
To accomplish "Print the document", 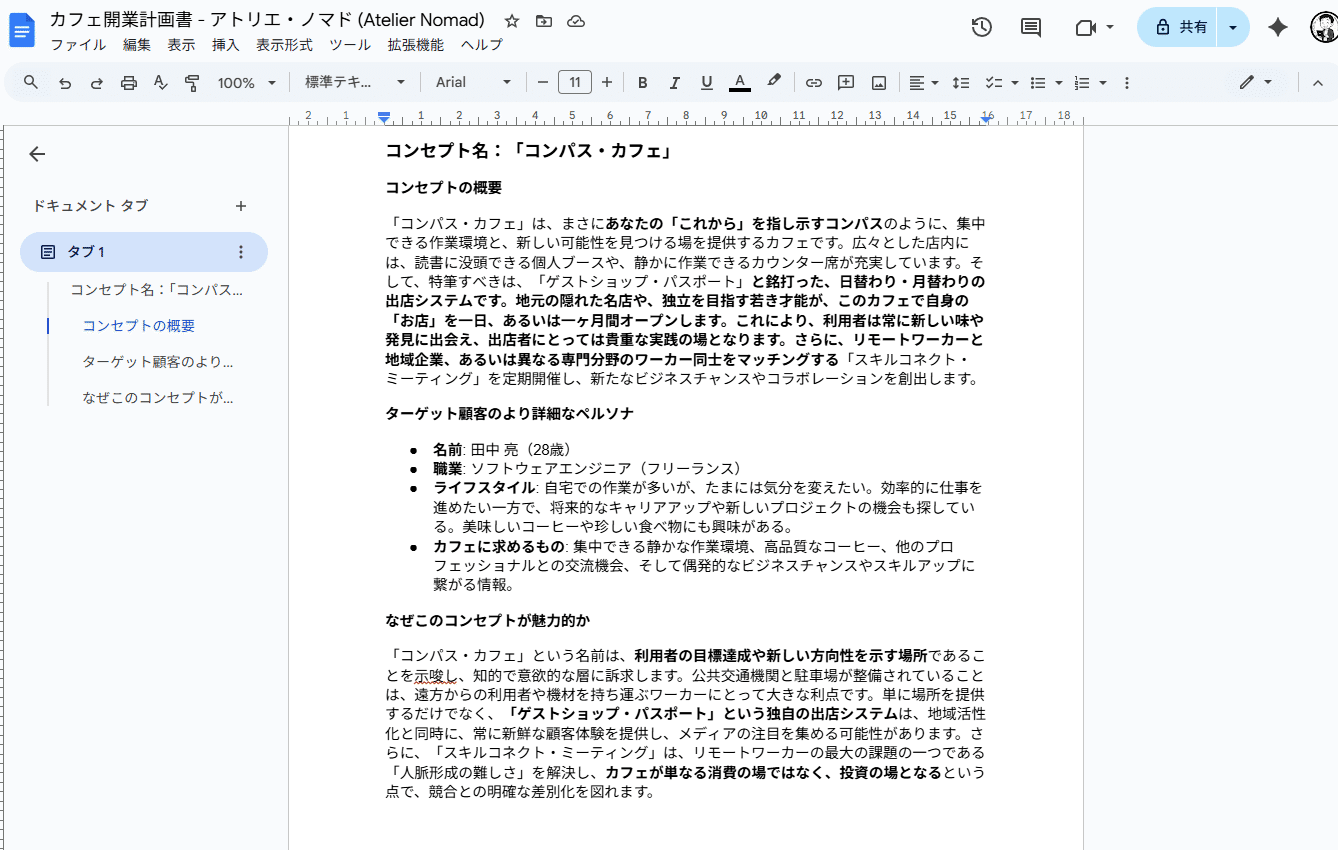I will pyautogui.click(x=129, y=82).
